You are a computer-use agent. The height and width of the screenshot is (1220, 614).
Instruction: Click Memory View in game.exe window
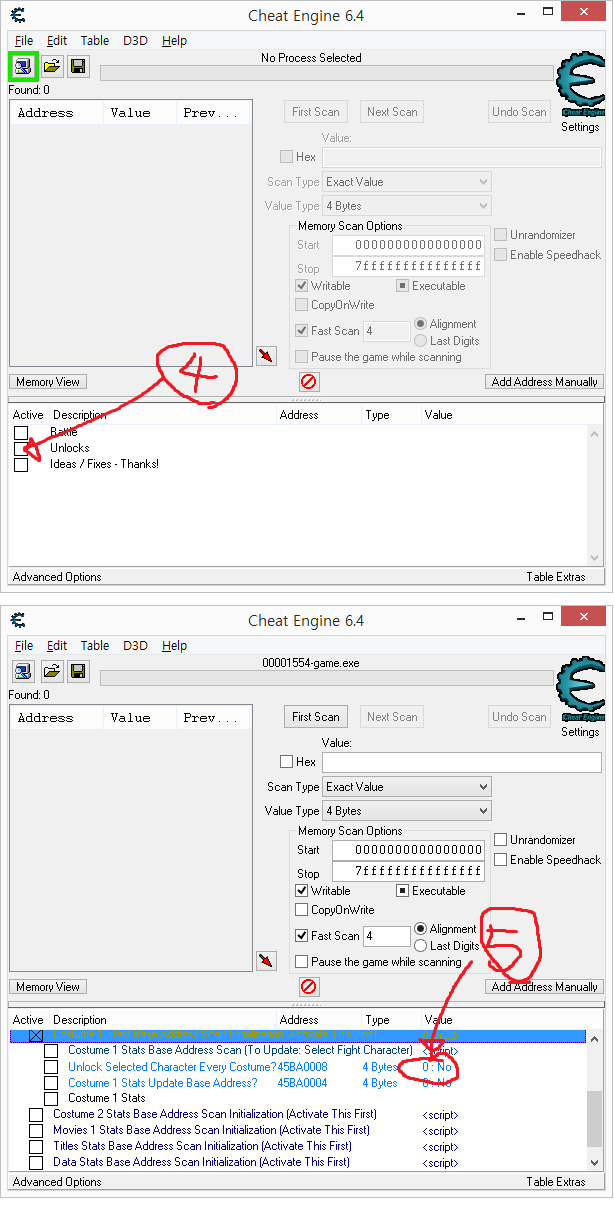48,987
